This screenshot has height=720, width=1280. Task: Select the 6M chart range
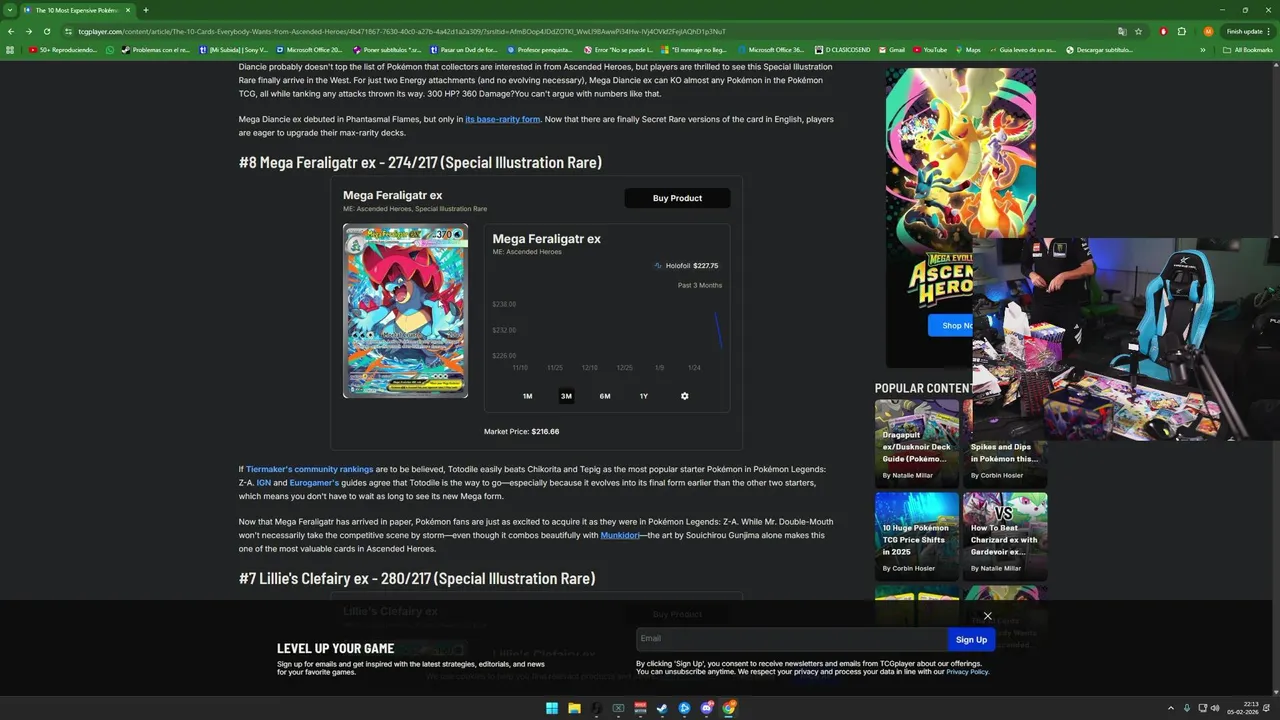(x=605, y=396)
